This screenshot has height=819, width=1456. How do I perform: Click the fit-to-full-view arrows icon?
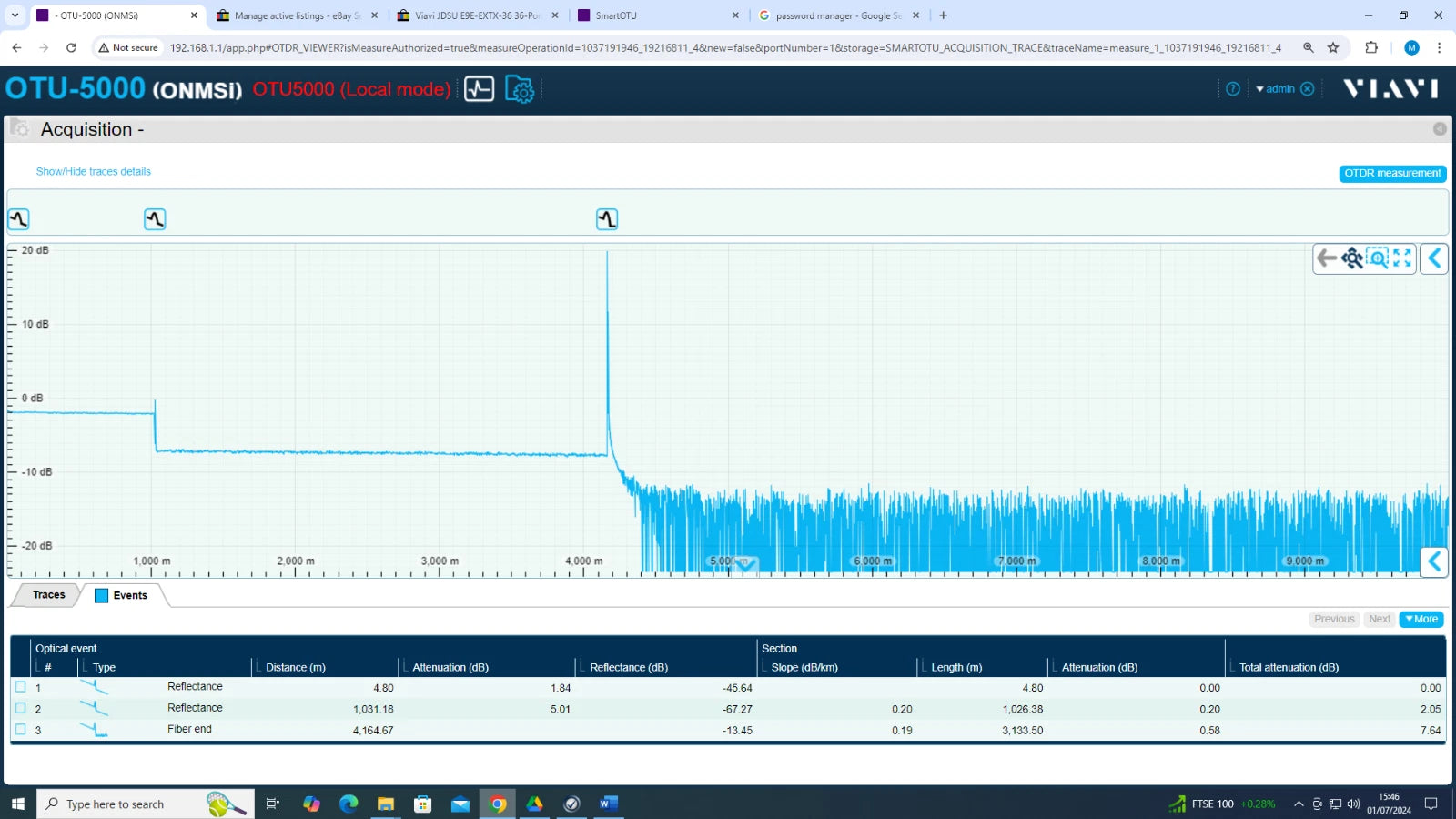tap(1402, 258)
